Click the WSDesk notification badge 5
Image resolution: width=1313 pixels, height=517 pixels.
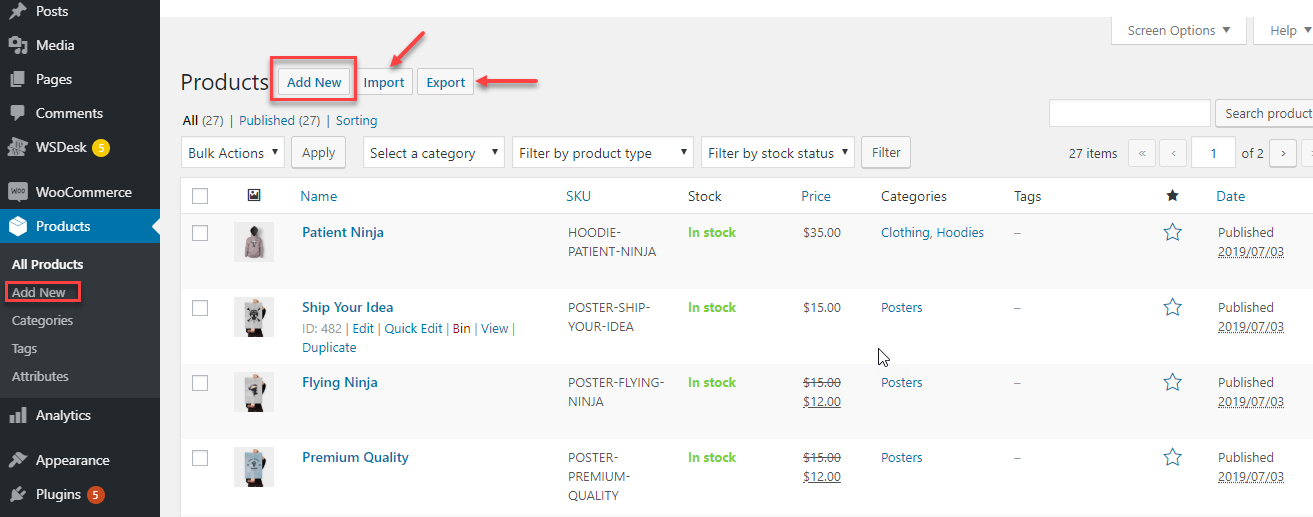pos(101,148)
